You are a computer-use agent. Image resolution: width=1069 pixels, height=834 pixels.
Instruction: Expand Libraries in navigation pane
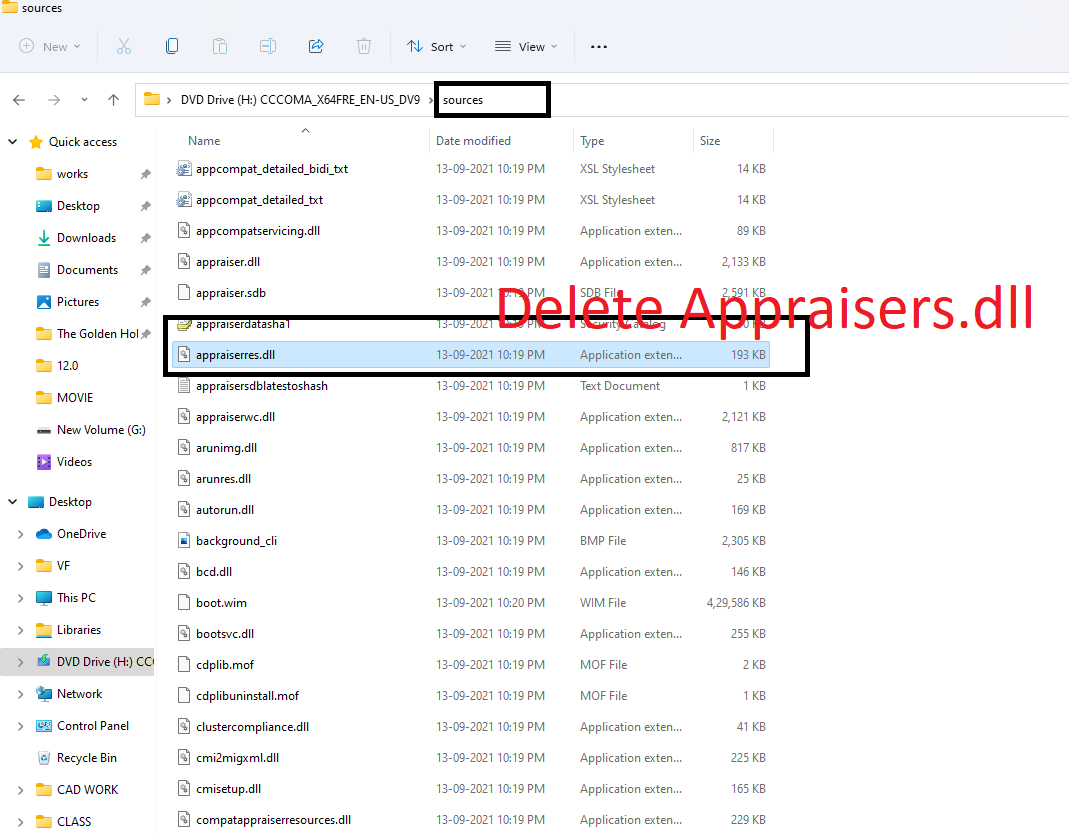(x=20, y=630)
